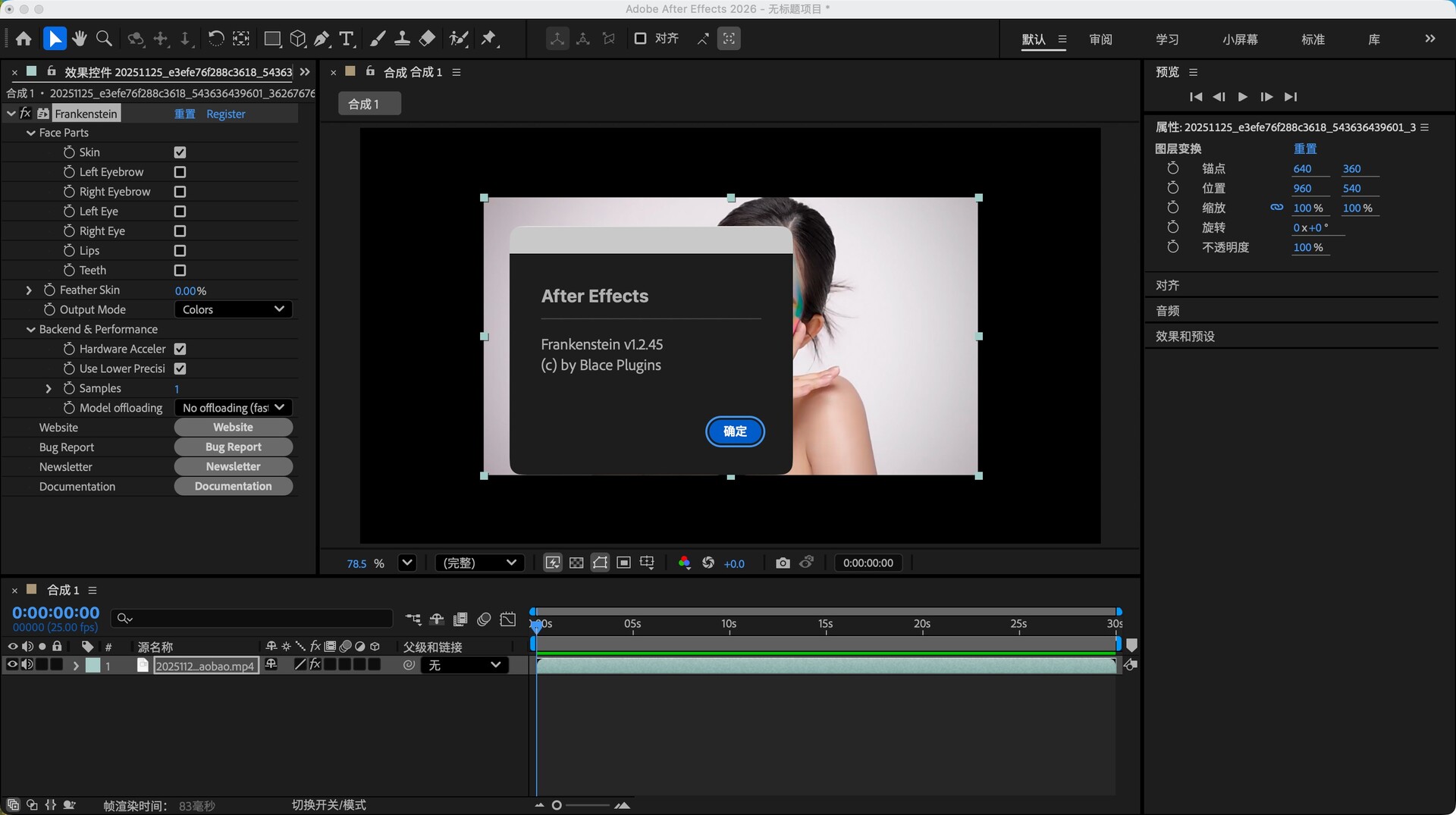This screenshot has height=815, width=1456.
Task: Select the Rectangle shape tool
Action: (x=272, y=39)
